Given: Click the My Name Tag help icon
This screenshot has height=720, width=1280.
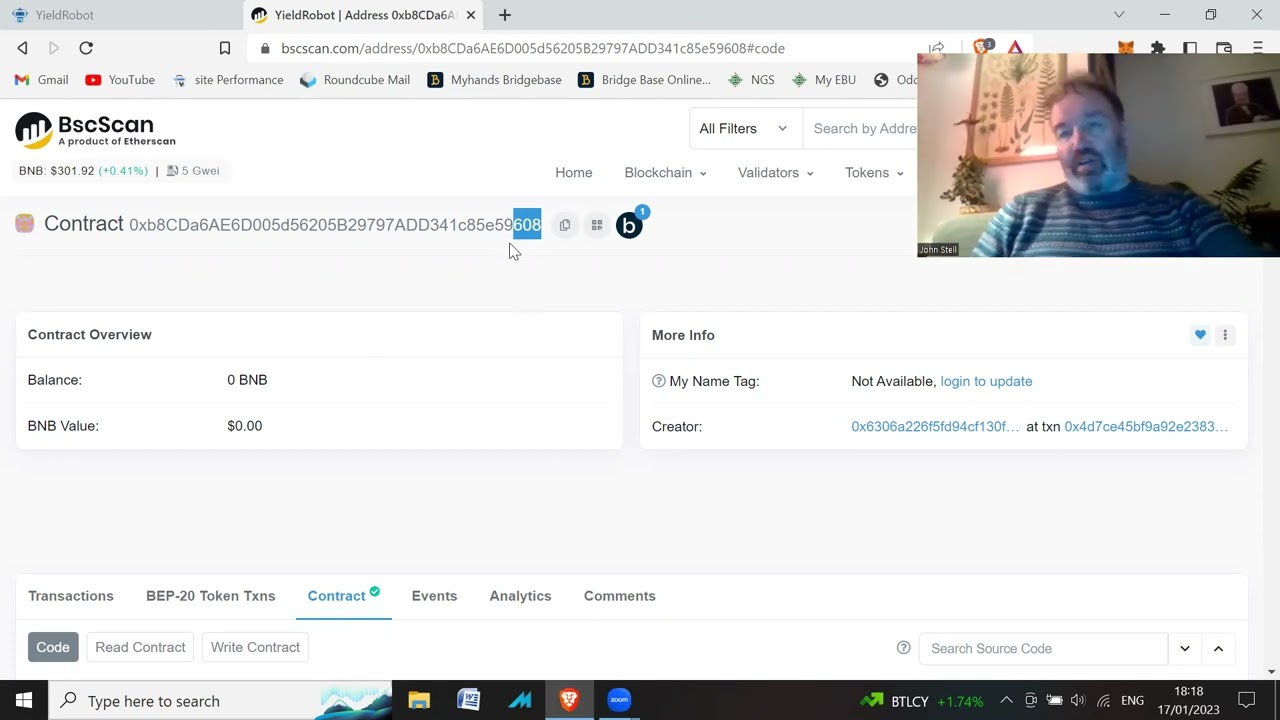Looking at the screenshot, I should click(659, 381).
